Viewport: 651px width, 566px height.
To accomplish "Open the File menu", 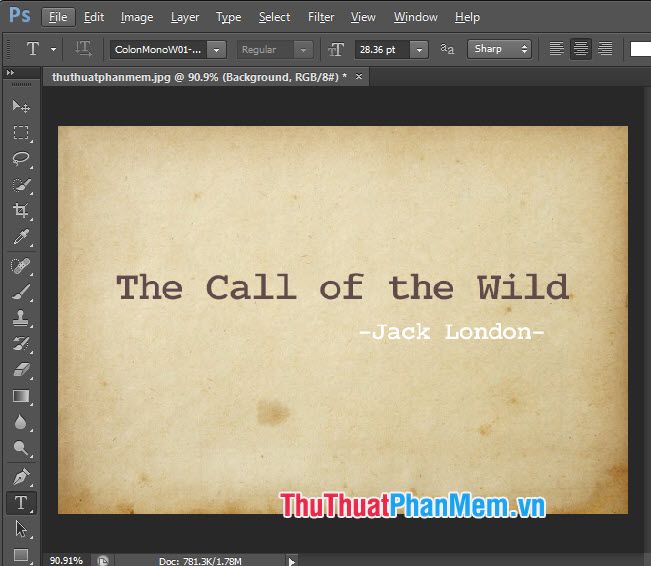I will pos(58,17).
